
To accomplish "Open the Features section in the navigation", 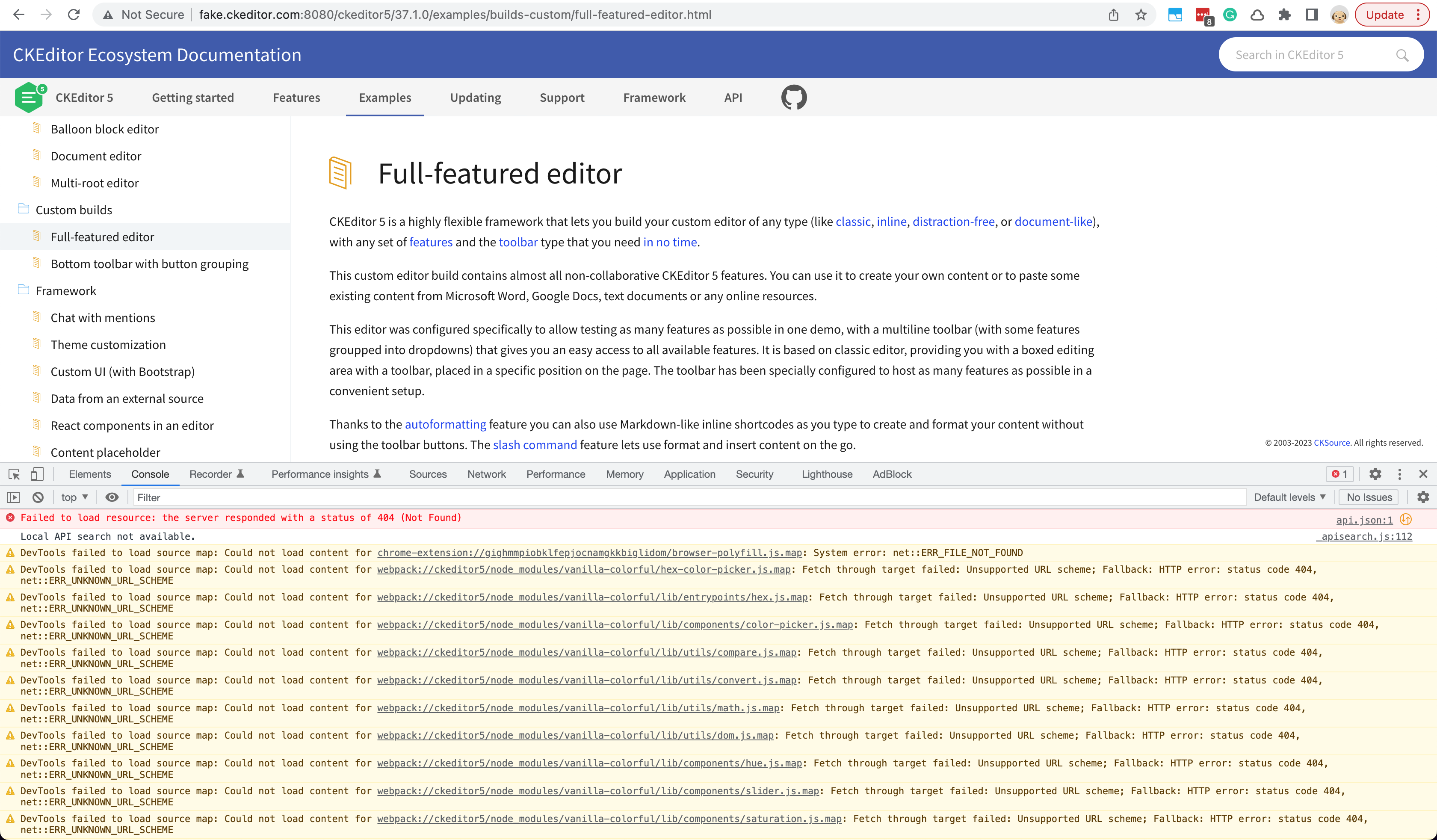I will pos(296,97).
